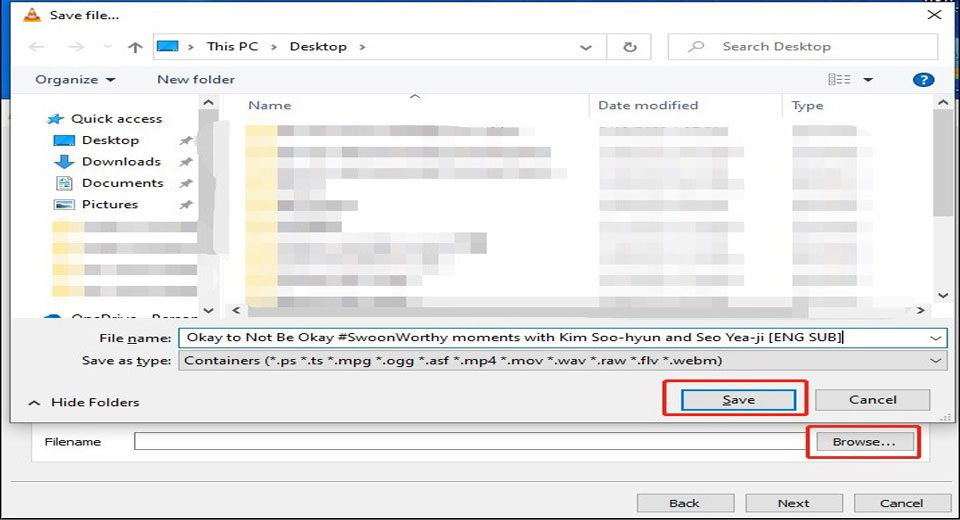Screen dimensions: 960x520
Task: Sort files by Date modified column
Action: click(648, 105)
